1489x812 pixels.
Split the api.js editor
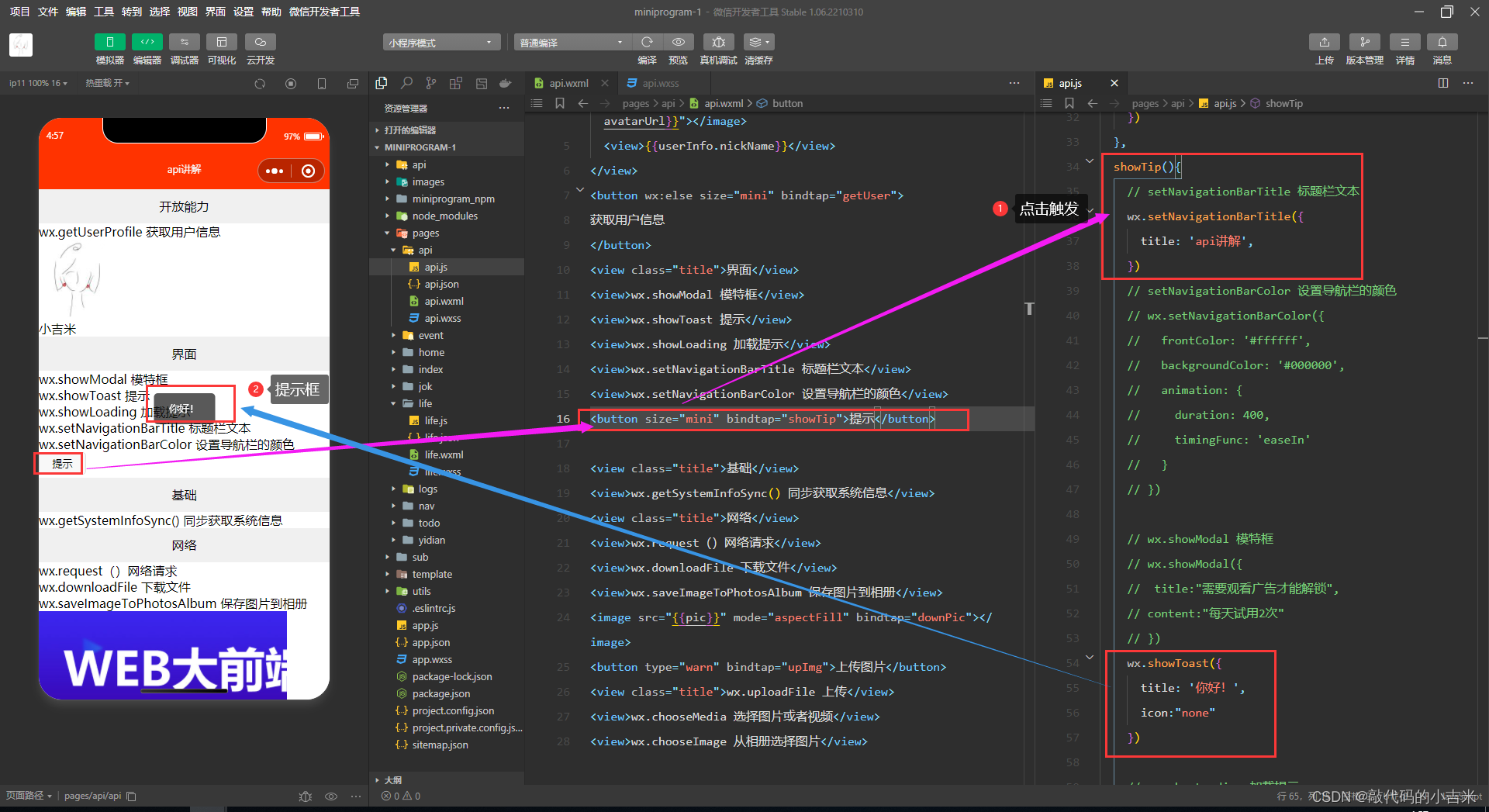click(1443, 83)
